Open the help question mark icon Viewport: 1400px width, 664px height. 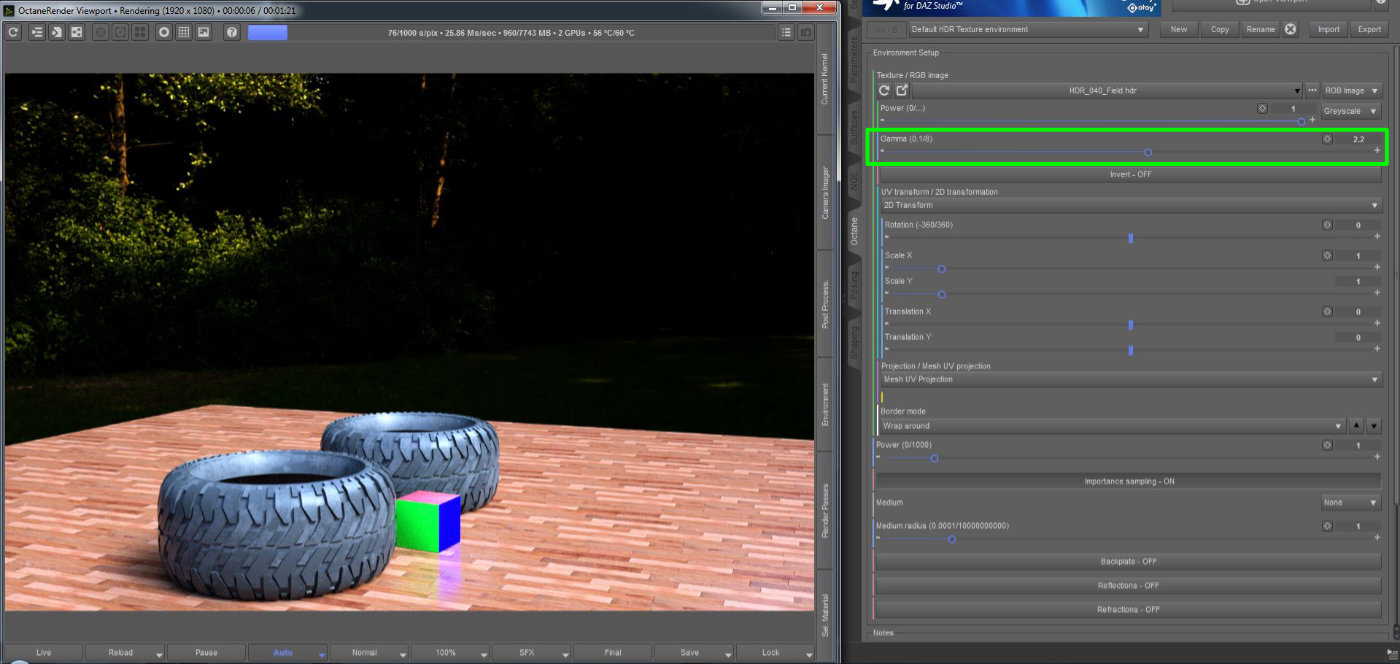[x=232, y=32]
